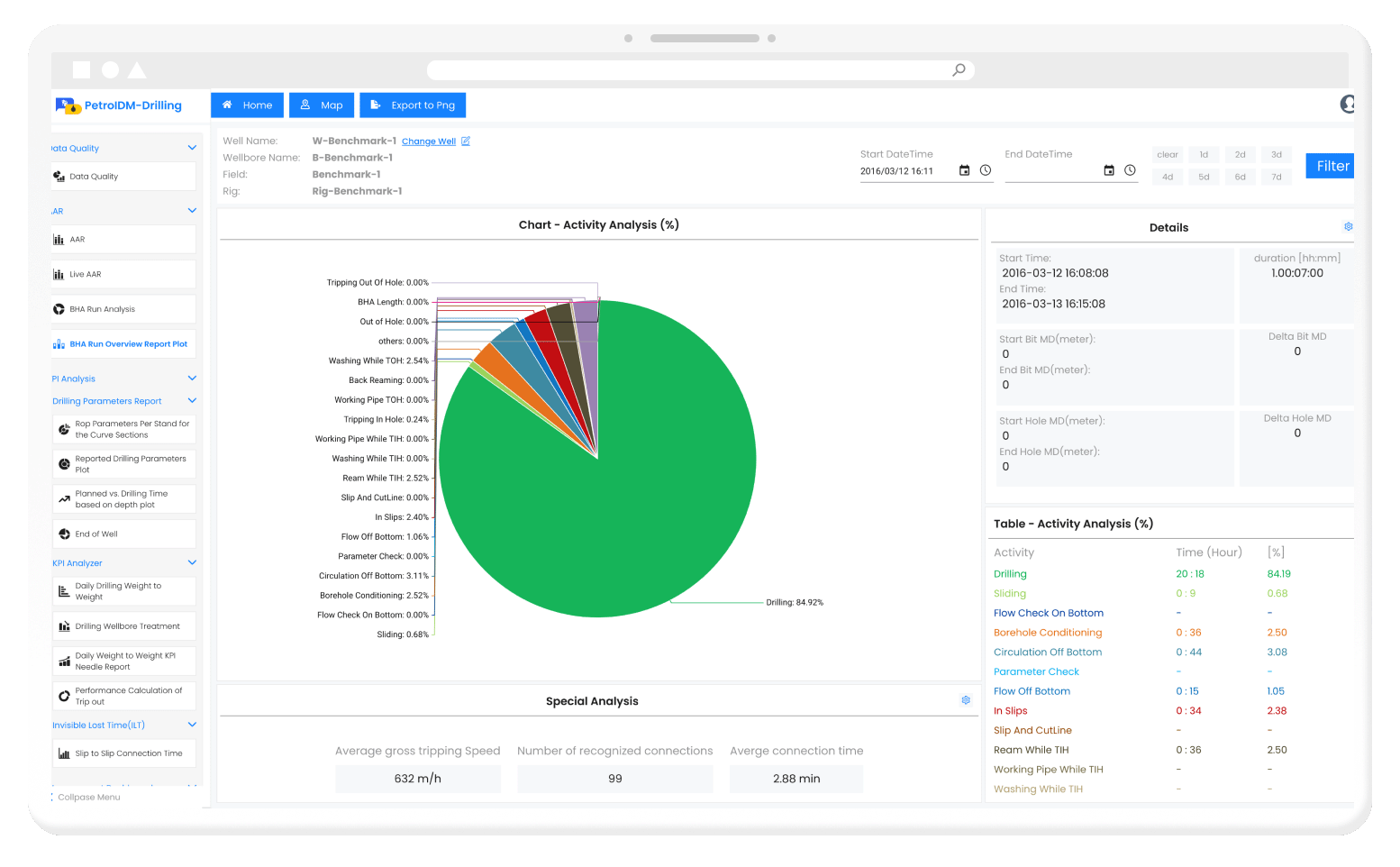This screenshot has height=867, width=1400.
Task: Open Live AAR menu item
Action: [123, 275]
